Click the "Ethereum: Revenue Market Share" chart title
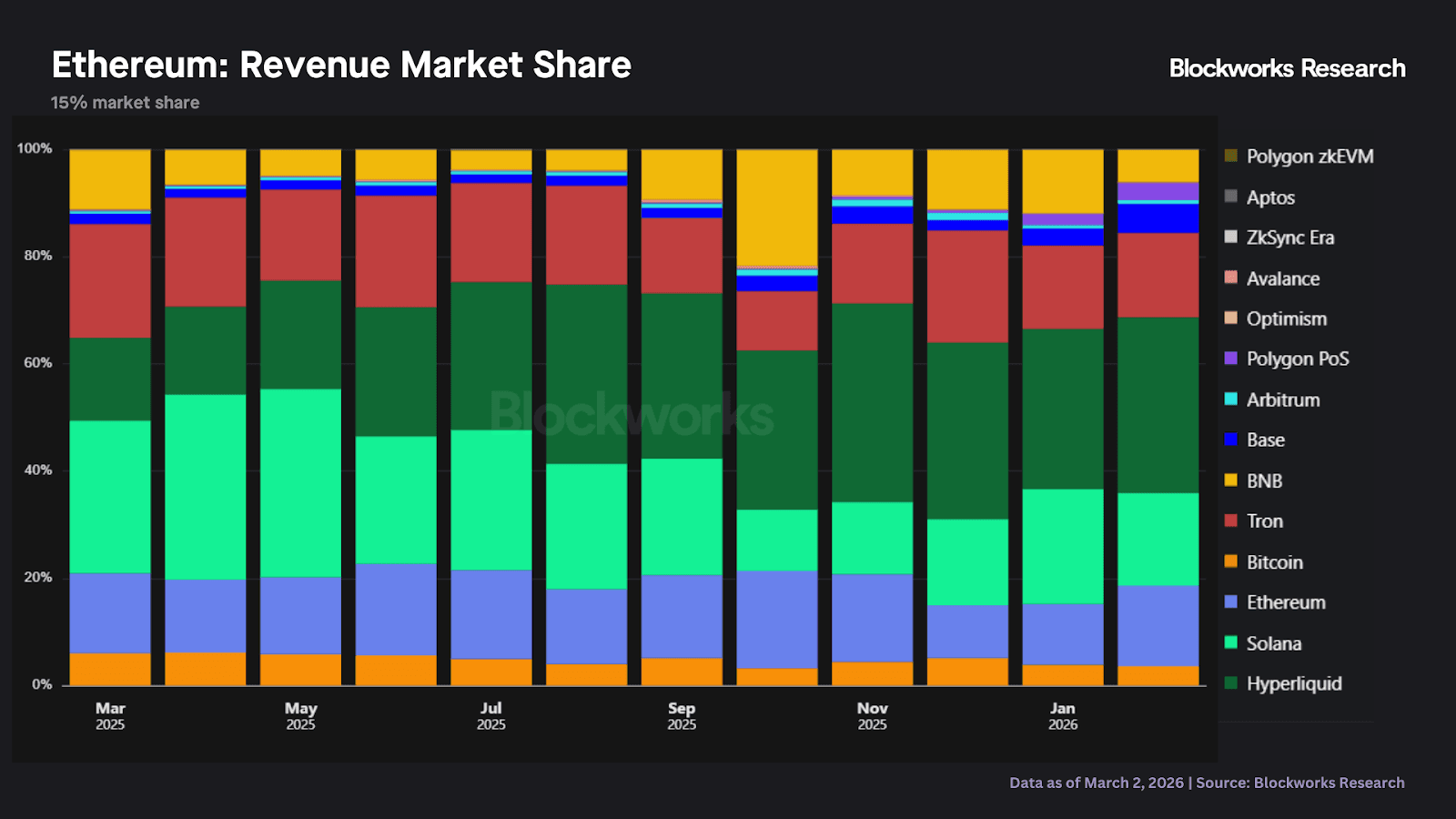Image resolution: width=1456 pixels, height=819 pixels. [341, 65]
